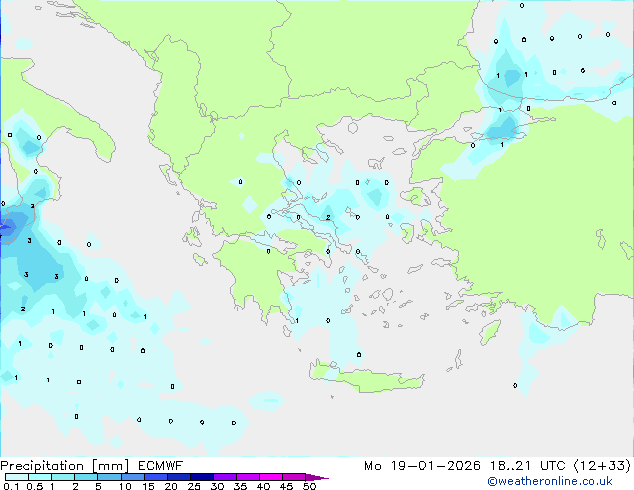The image size is (634, 490).
Task: Click the 0.1–0.5 mm palest legend swatch
Action: pos(17,477)
